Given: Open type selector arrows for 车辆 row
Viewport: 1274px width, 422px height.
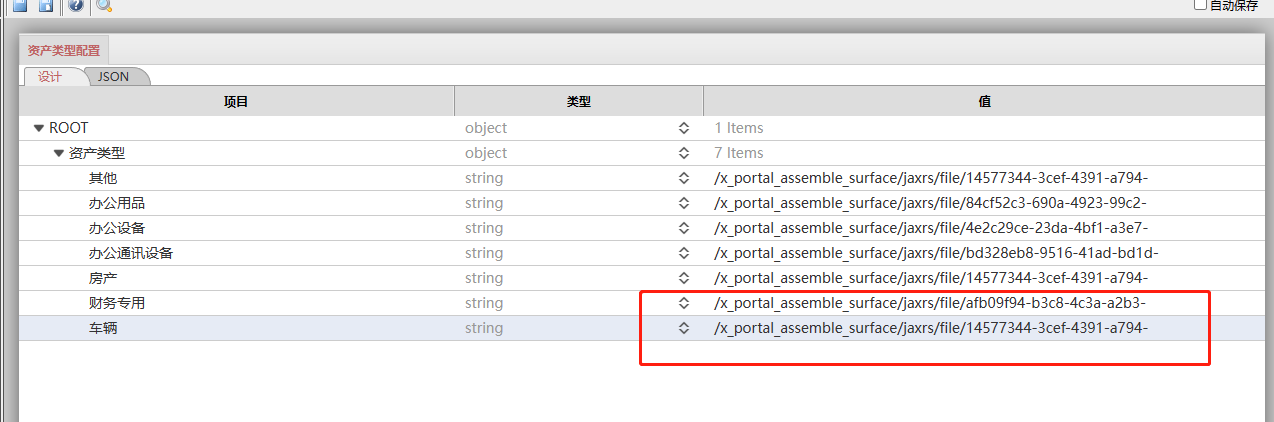Looking at the screenshot, I should click(684, 328).
